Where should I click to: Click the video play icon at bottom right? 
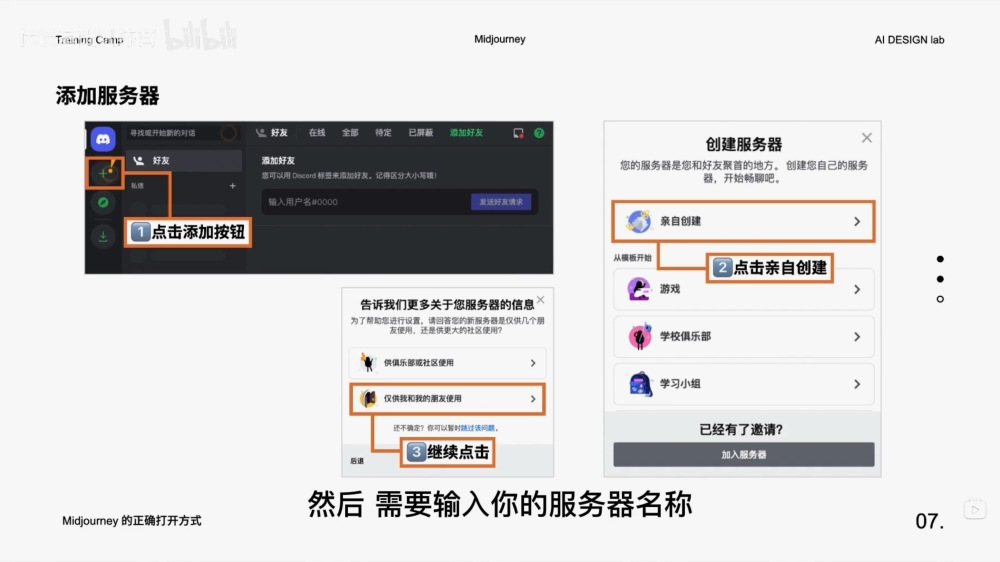[974, 510]
